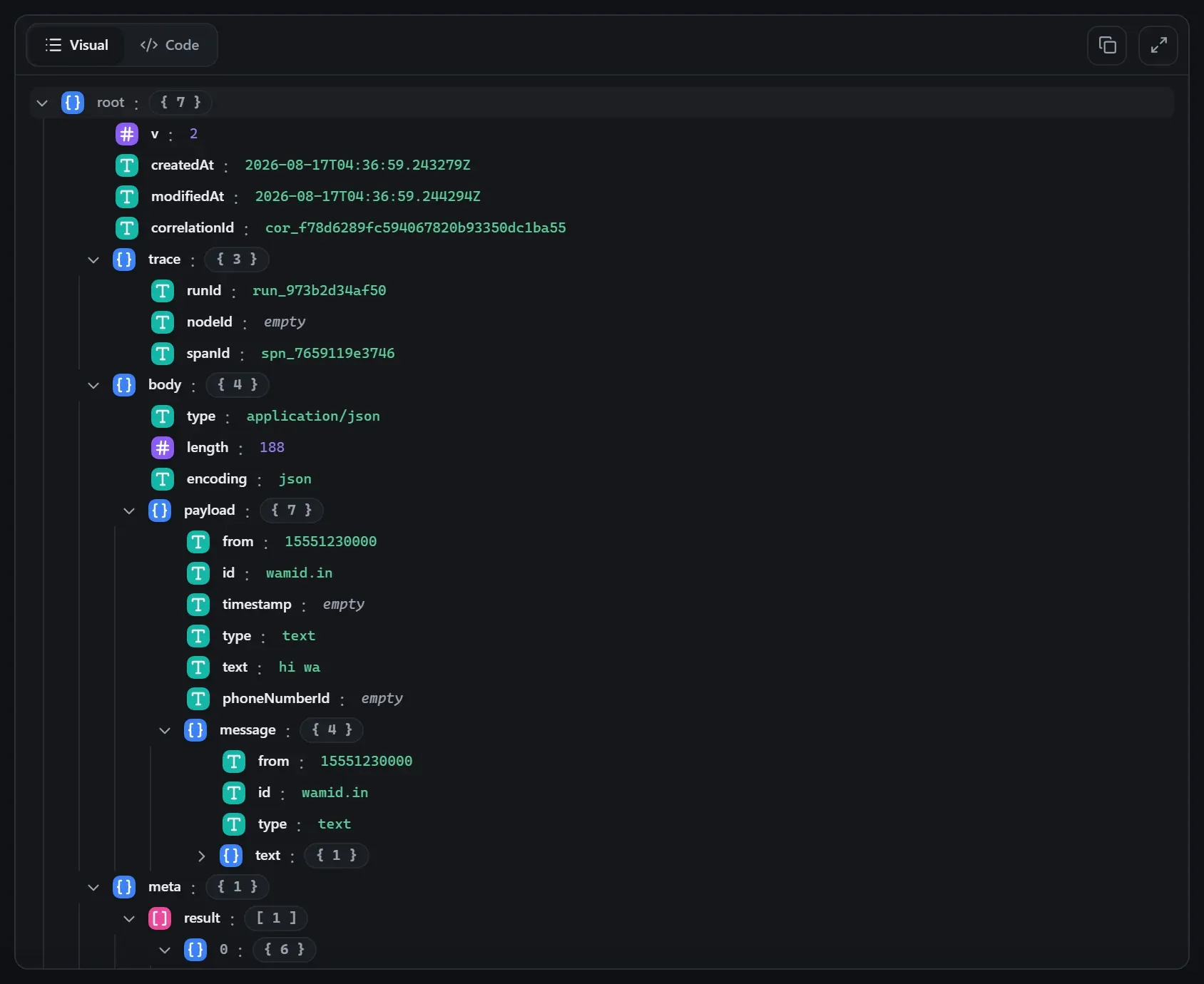Click the text icon beside modifiedAt
This screenshot has width=1204, height=984.
tap(127, 197)
